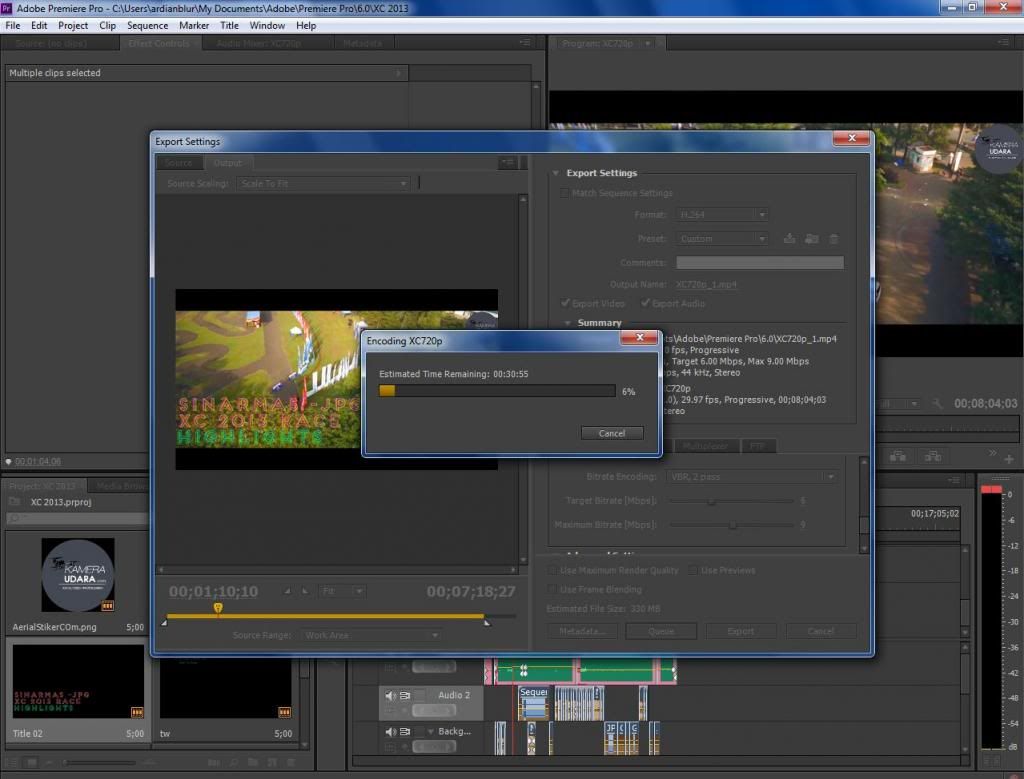The image size is (1024, 779).
Task: Open the Help menu
Action: pos(306,25)
